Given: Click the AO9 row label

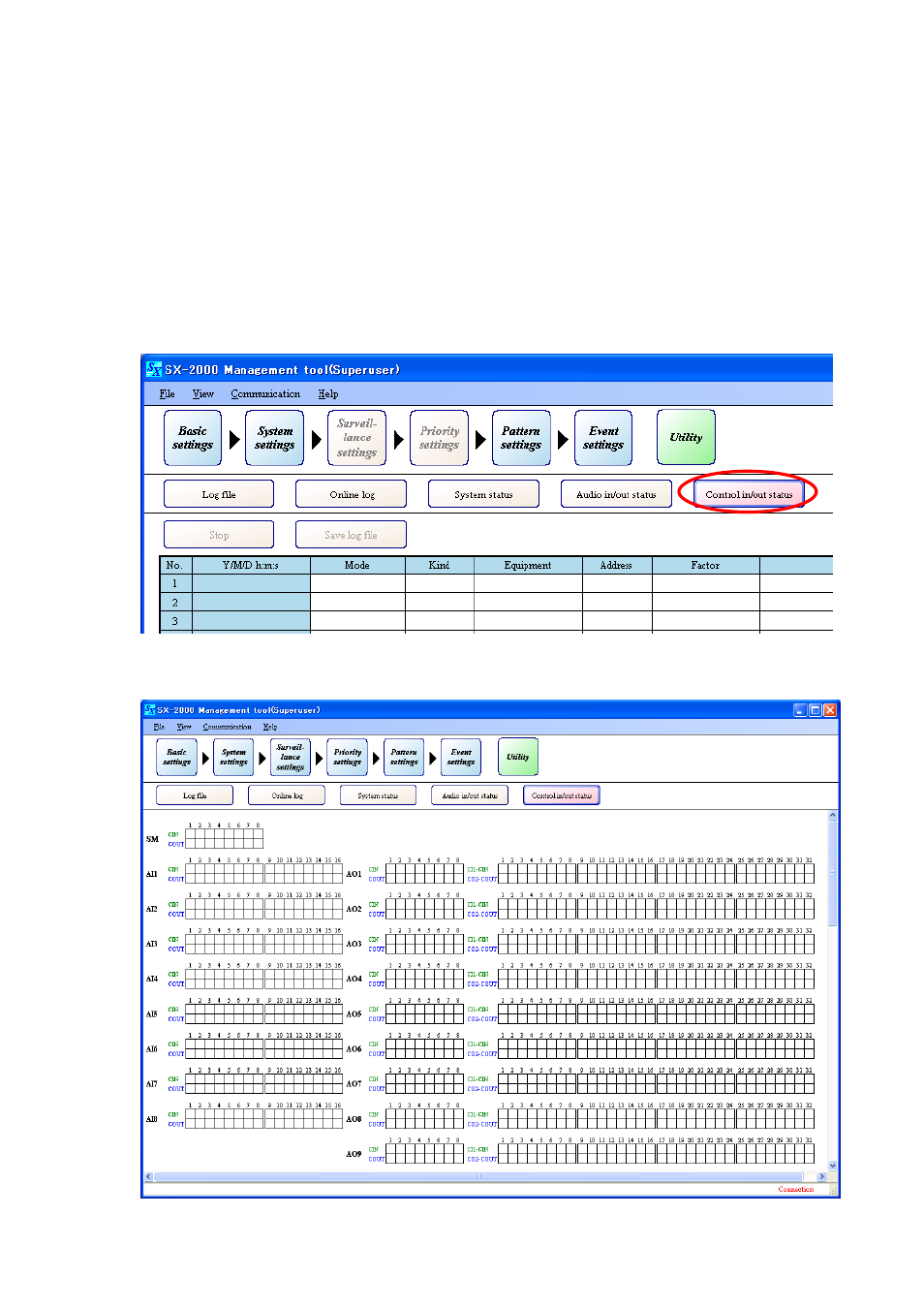Looking at the screenshot, I should point(354,1154).
